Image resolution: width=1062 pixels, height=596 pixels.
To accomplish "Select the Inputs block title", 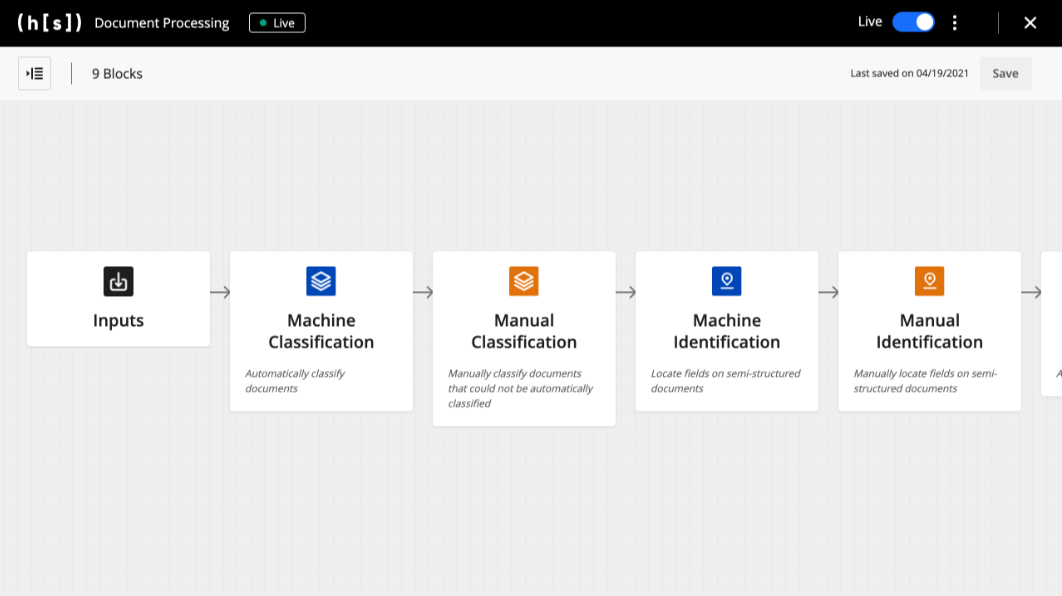I will coord(119,320).
